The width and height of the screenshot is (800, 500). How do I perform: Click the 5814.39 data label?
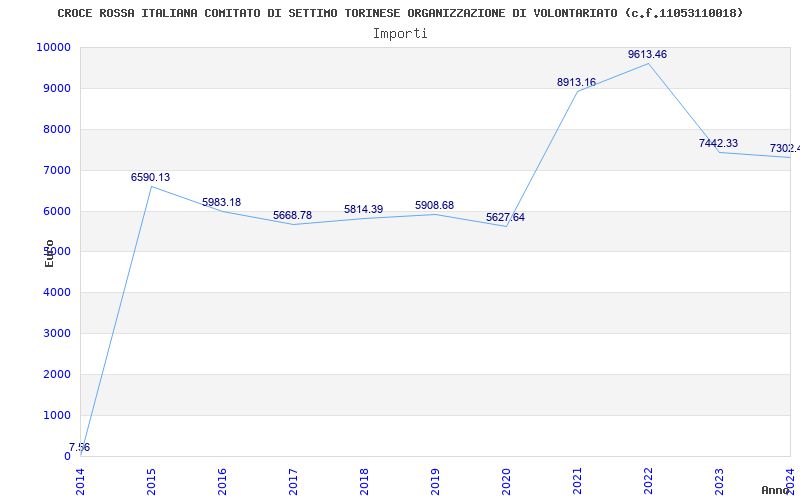click(x=363, y=210)
